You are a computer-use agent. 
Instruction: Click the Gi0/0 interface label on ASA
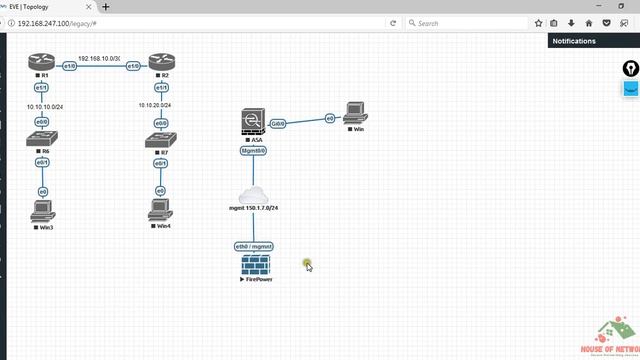278,123
